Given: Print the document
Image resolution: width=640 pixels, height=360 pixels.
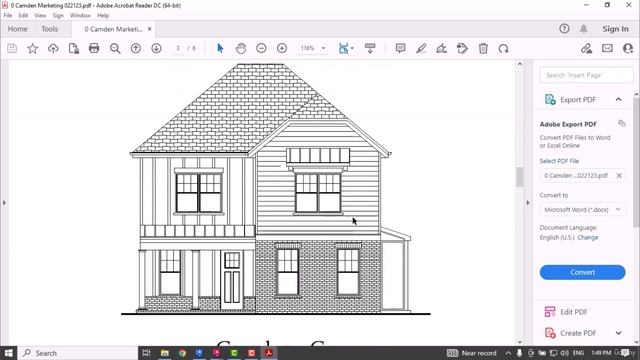Looking at the screenshot, I should (94, 48).
